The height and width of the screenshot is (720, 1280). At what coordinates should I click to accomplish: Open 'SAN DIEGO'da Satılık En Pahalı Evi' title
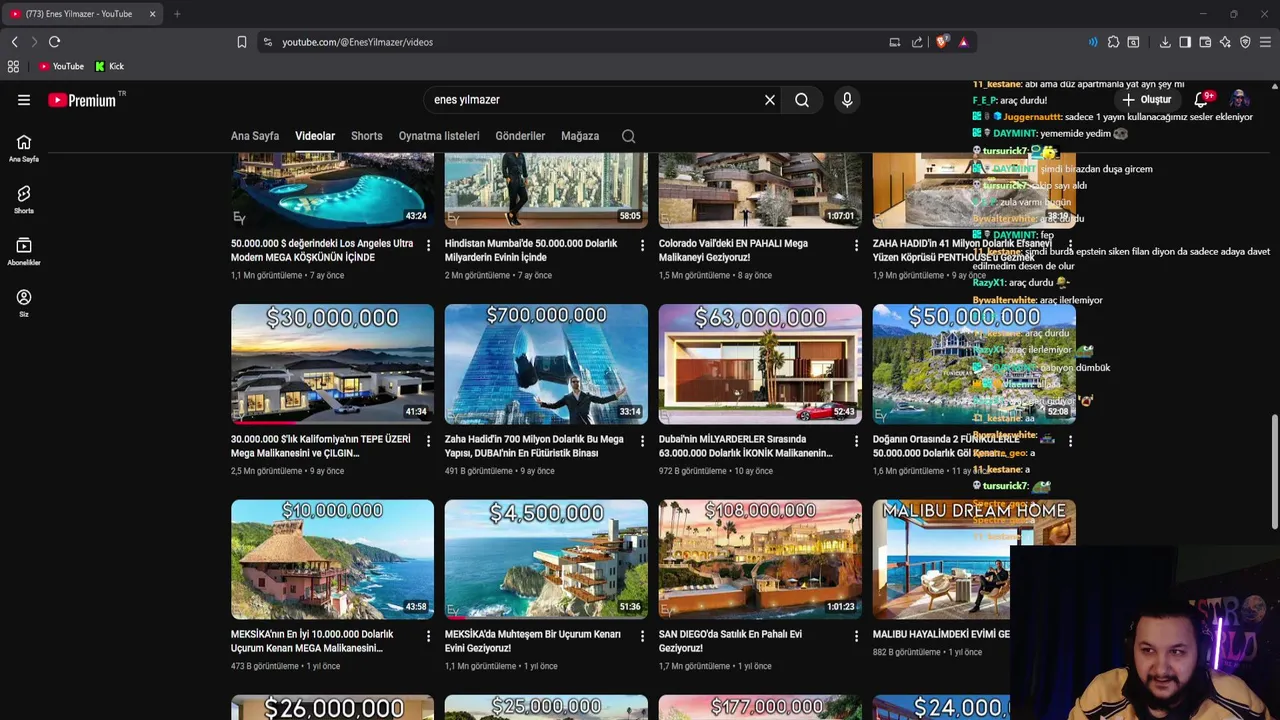(731, 641)
